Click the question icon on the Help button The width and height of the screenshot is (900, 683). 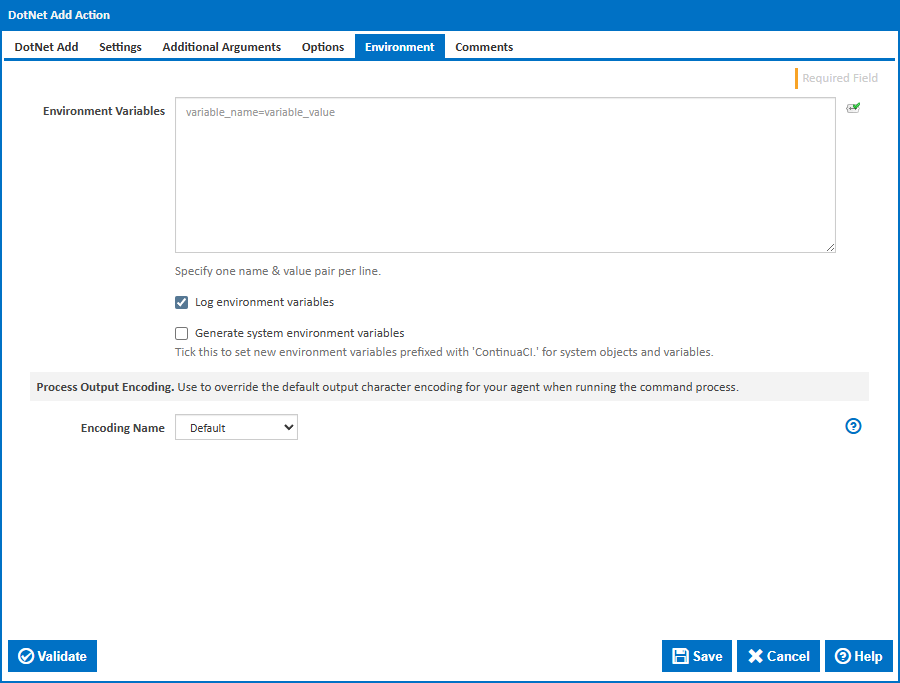click(x=843, y=656)
